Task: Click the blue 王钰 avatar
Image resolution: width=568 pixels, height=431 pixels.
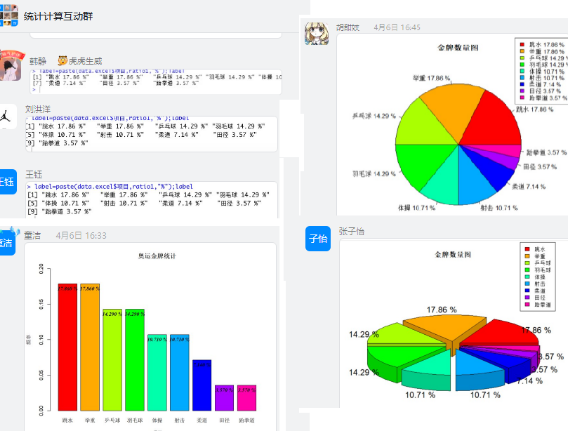Action: pos(8,182)
